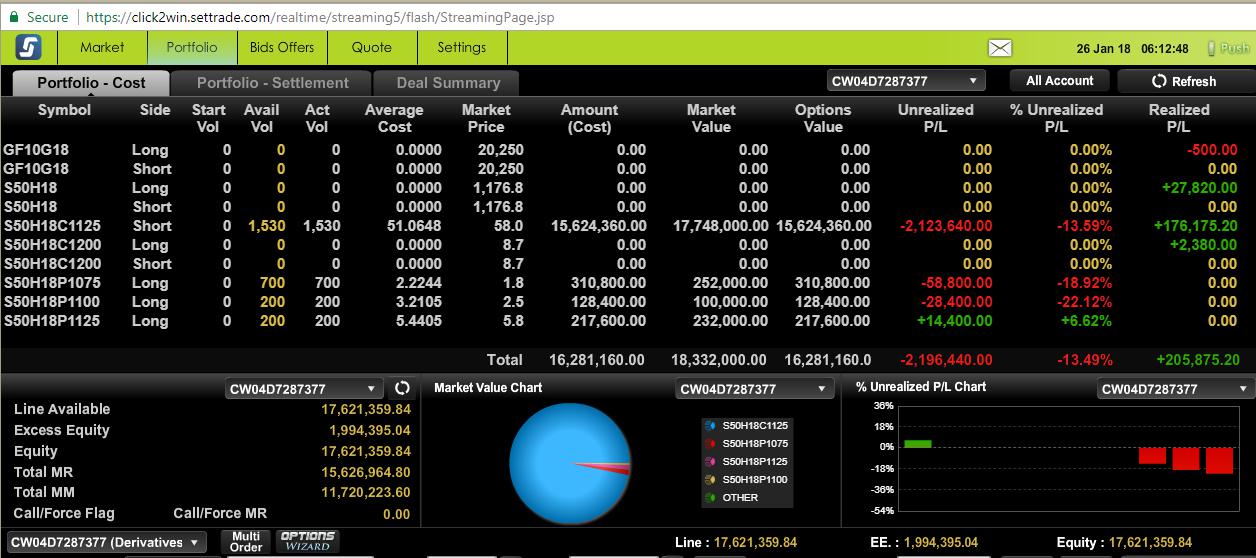Click the Settrade S logo icon
Image resolution: width=1256 pixels, height=558 pixels.
[x=28, y=47]
